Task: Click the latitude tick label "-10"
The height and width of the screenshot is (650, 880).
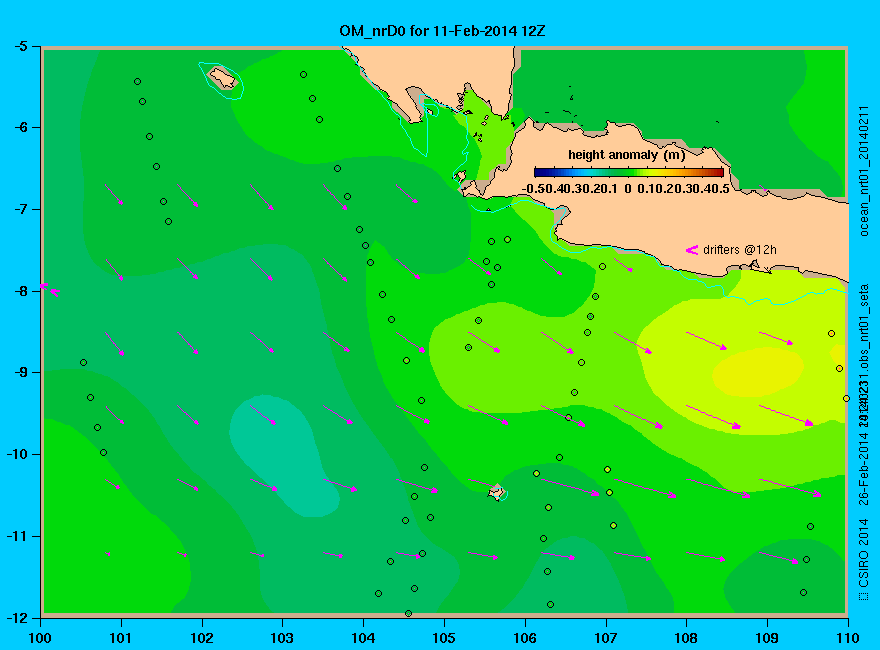Action: tap(16, 454)
